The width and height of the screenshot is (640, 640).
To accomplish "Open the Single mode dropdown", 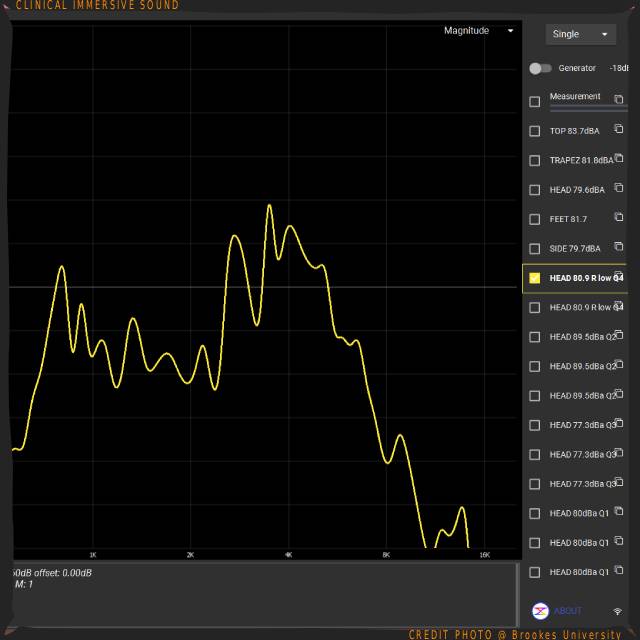I will pos(580,34).
